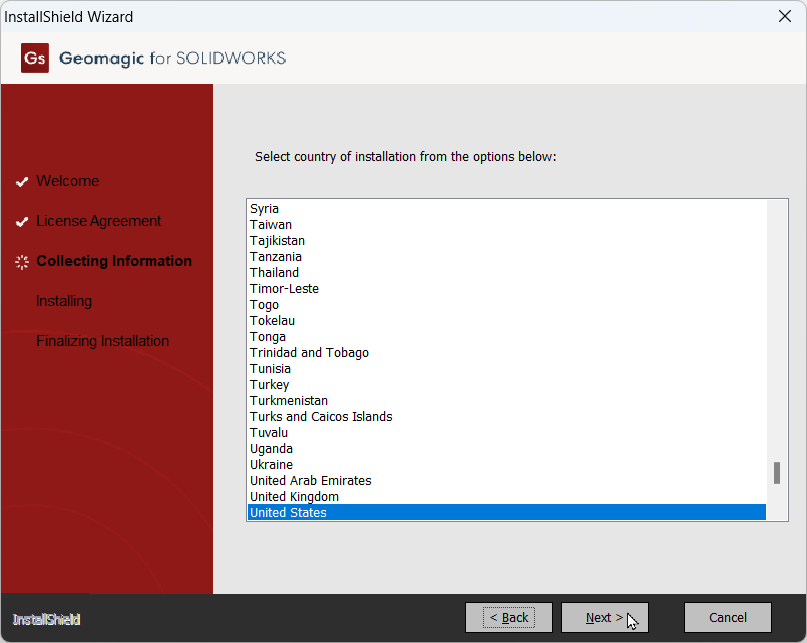This screenshot has width=807, height=643.
Task: Click the Welcome step checkmark icon
Action: click(x=22, y=182)
